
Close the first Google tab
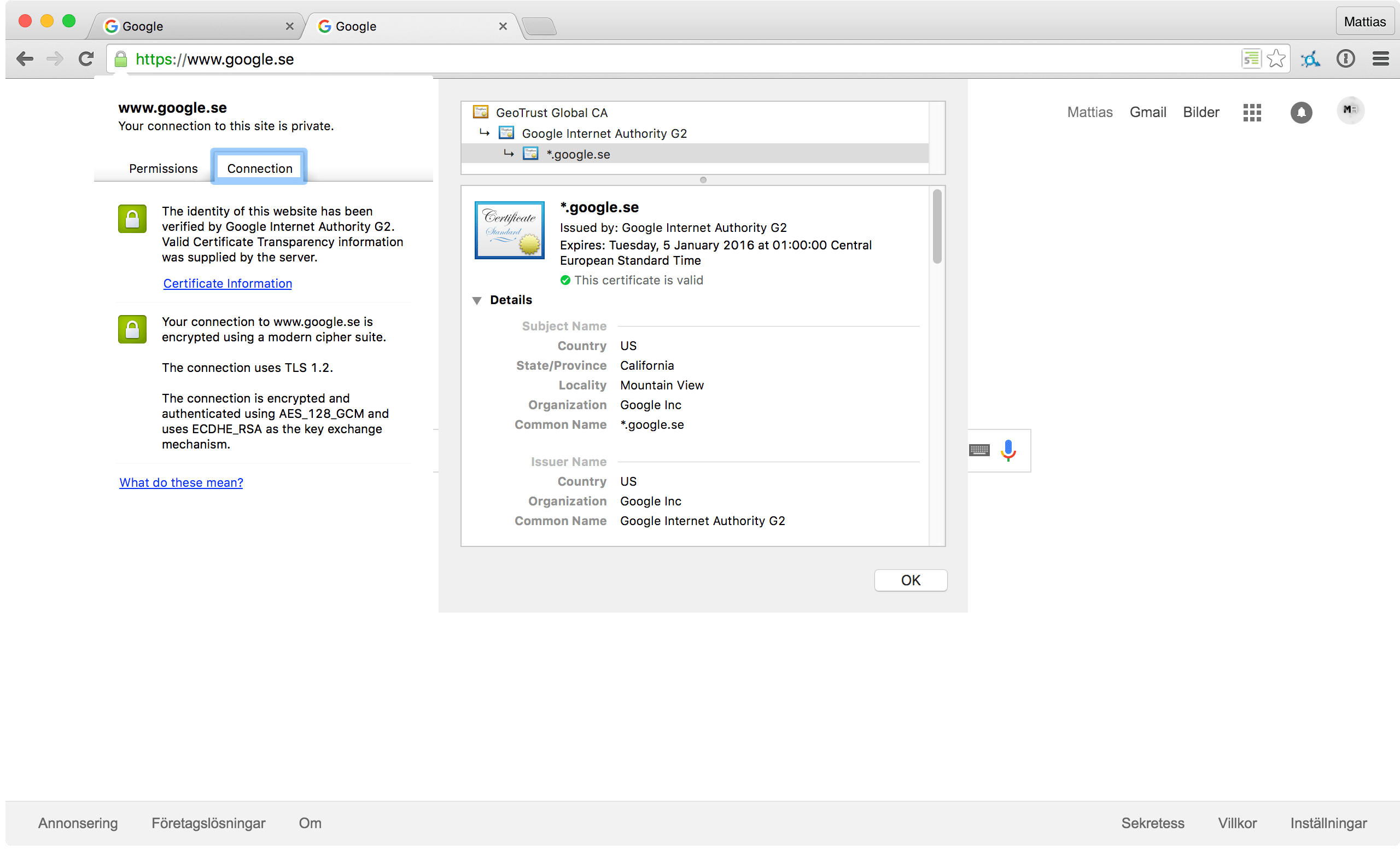289,26
